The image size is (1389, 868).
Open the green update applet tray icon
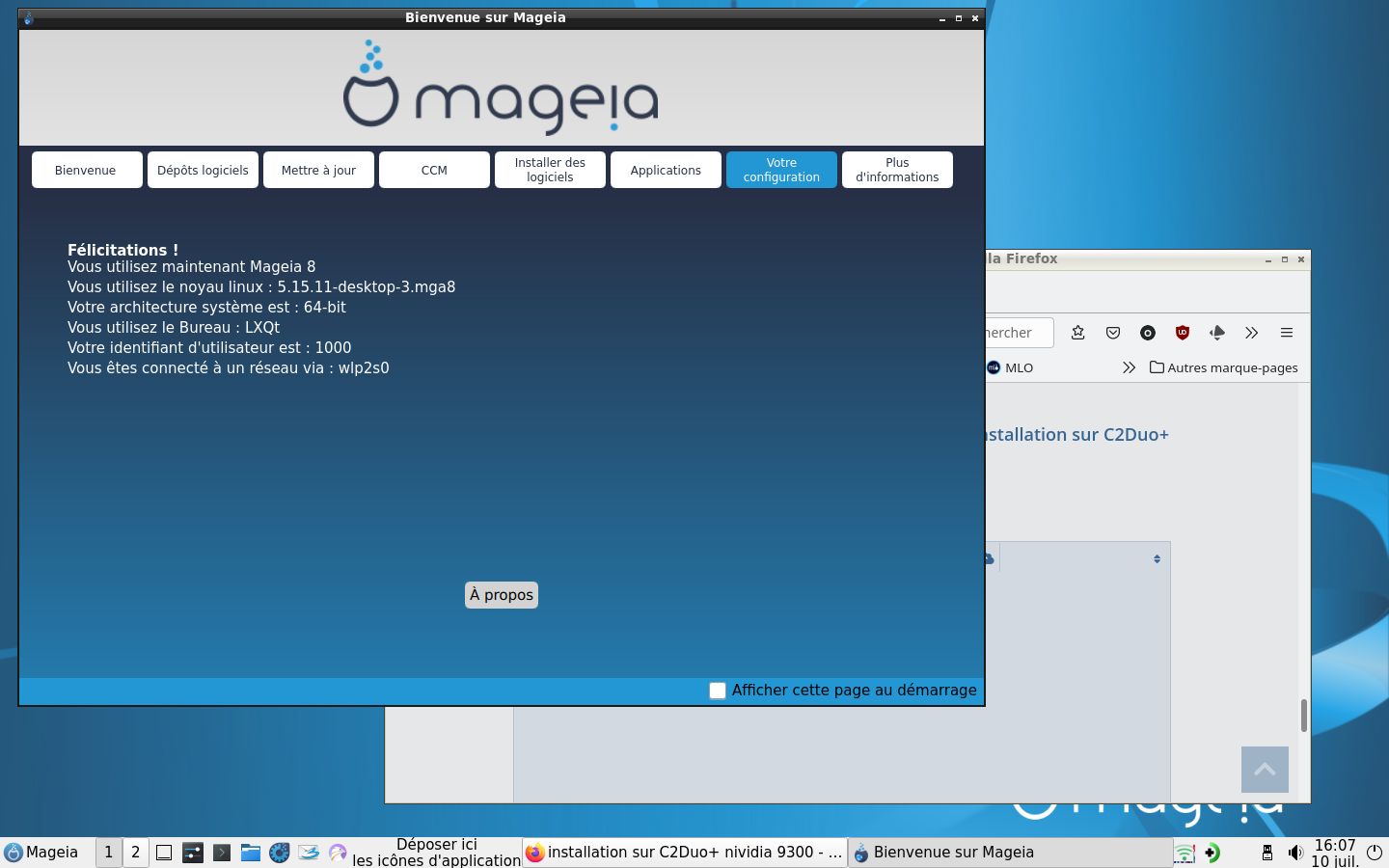point(1212,853)
